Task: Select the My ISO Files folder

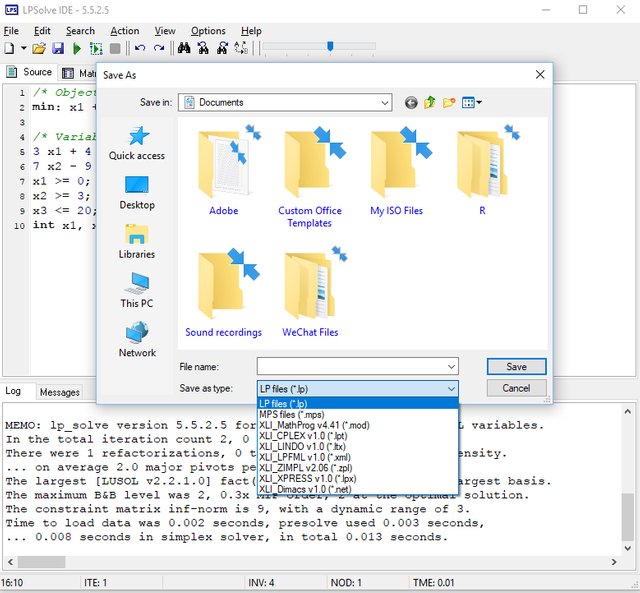Action: pos(396,171)
